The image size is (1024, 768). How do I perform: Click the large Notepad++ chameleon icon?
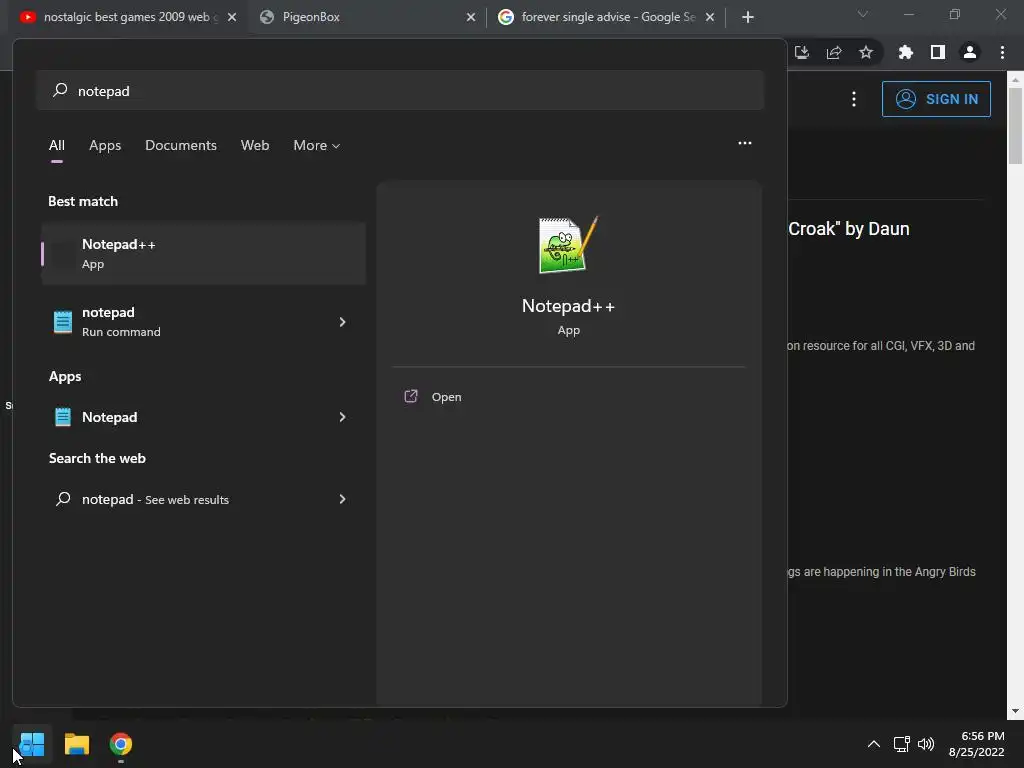point(568,245)
